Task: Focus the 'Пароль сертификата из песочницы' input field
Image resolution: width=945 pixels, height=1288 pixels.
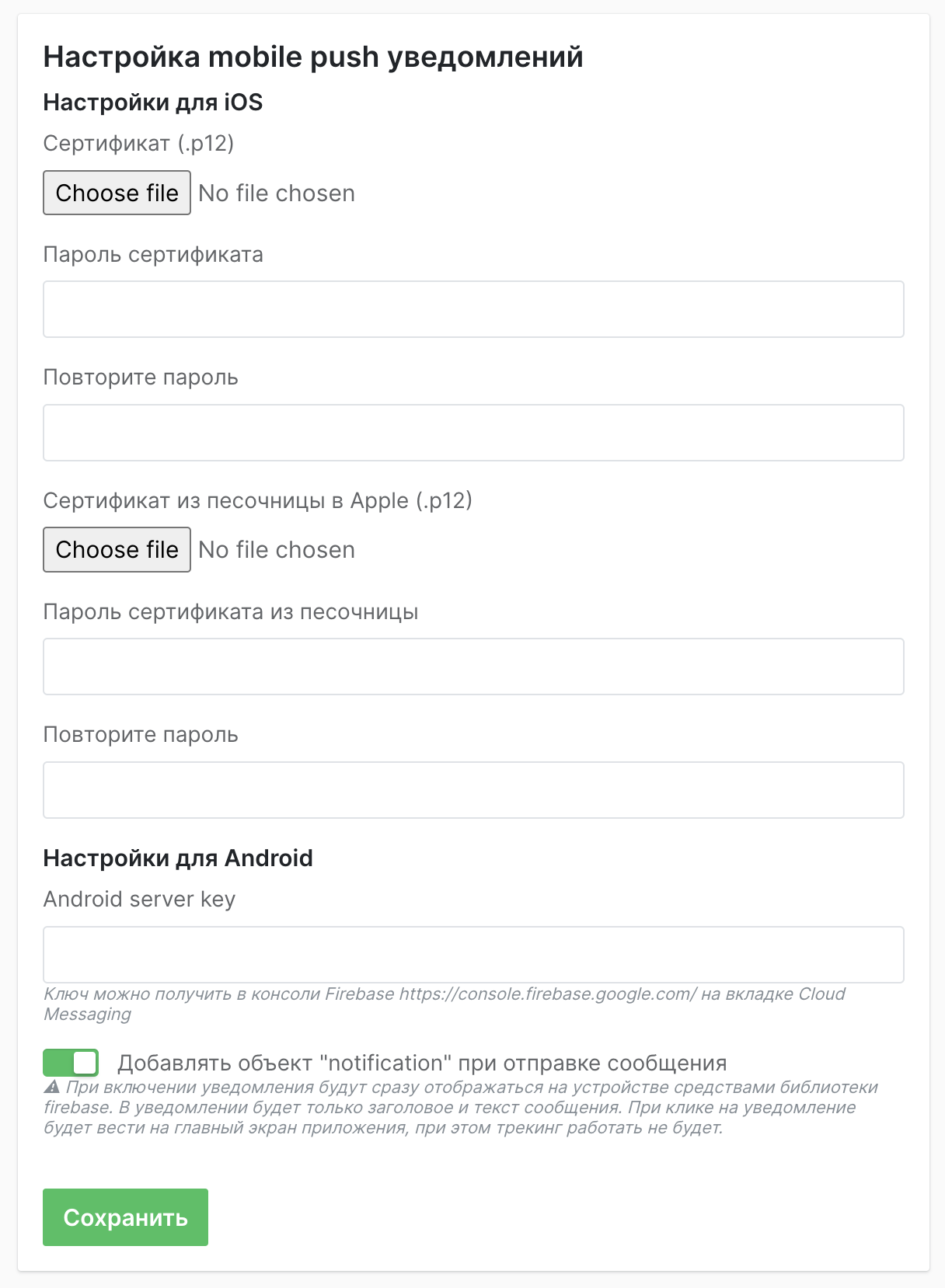Action: click(x=473, y=667)
